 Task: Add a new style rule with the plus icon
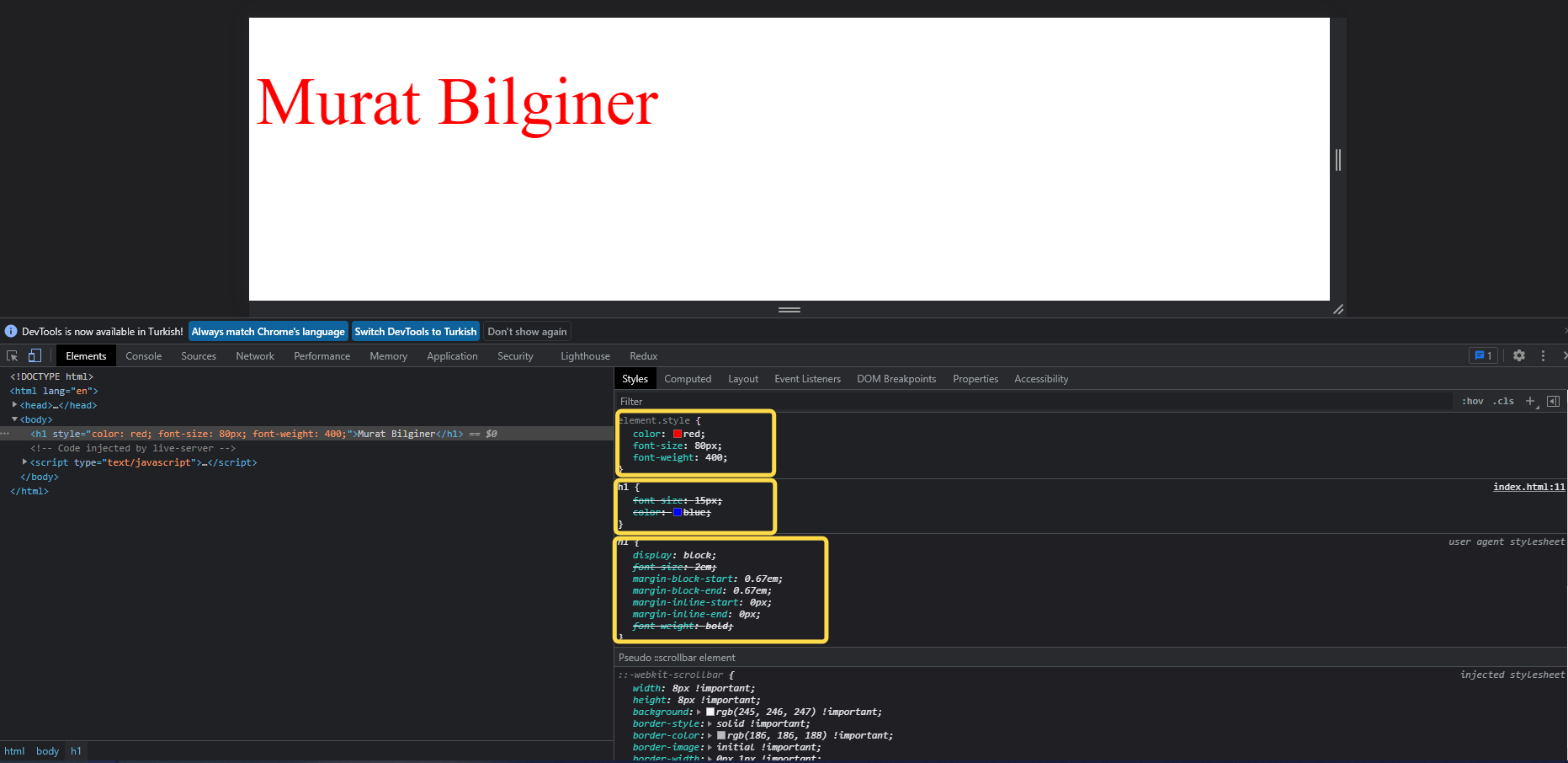1531,401
